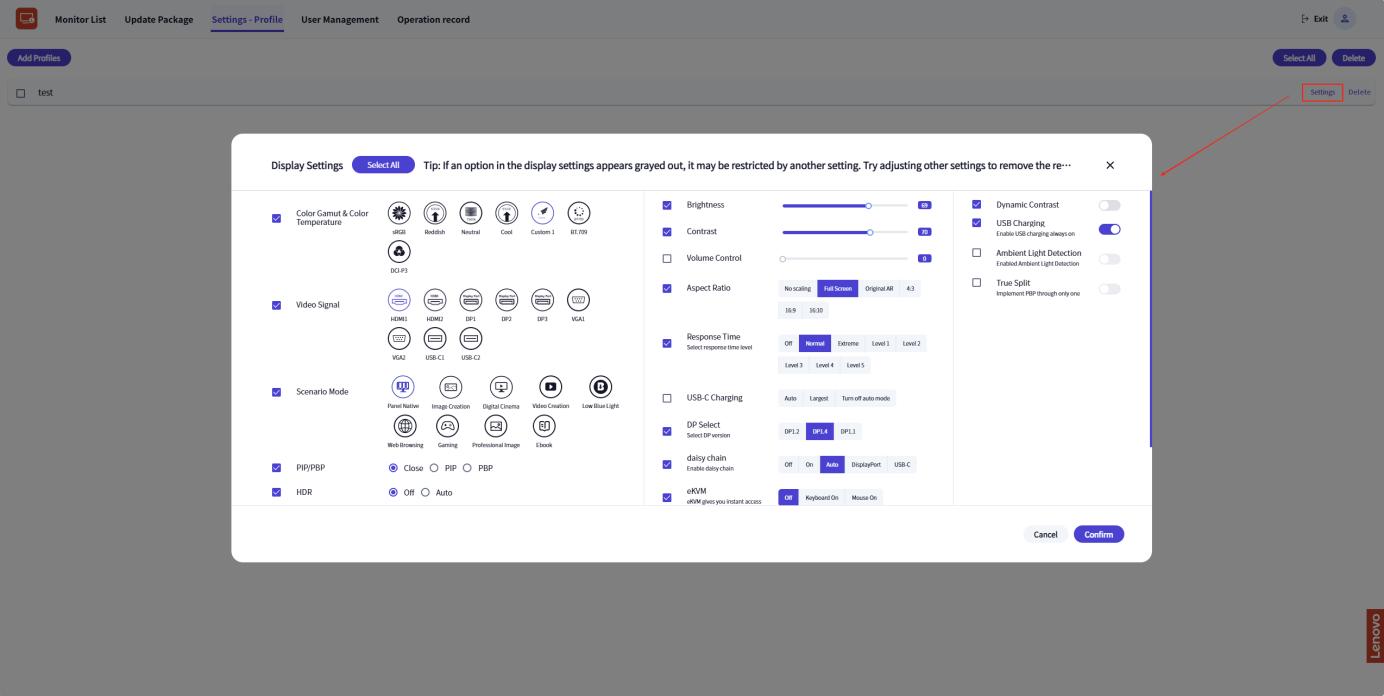Select USB-C2 video signal input
This screenshot has width=1384, height=696.
(470, 339)
